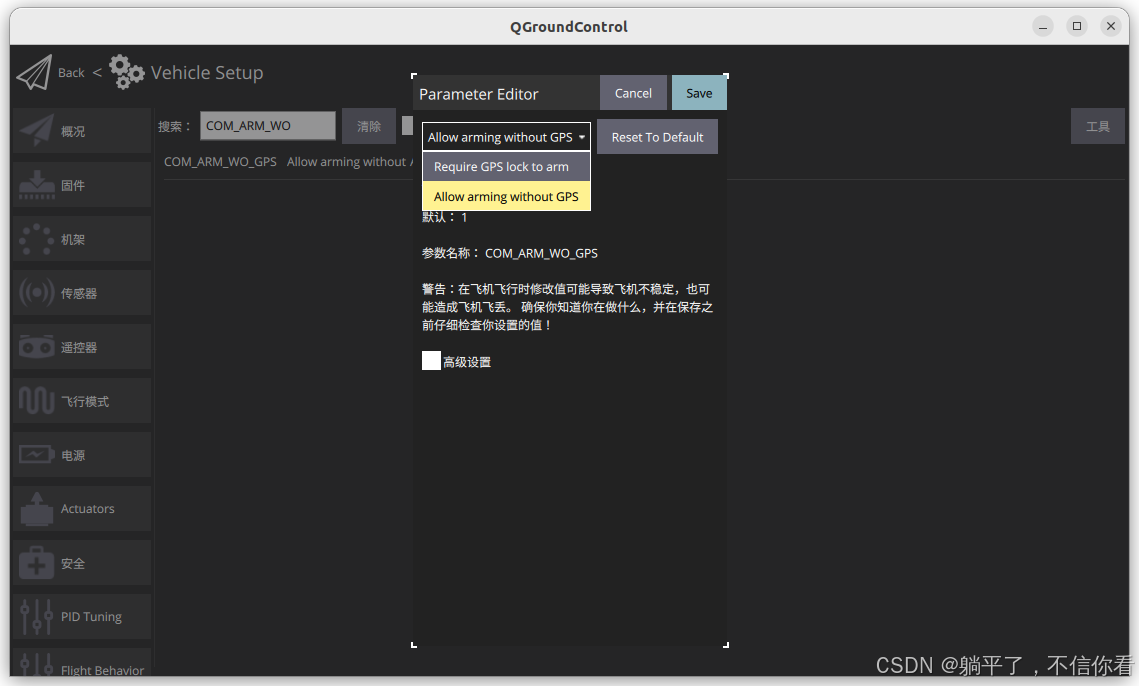Close the QGroundControl window
Screen dimensions: 1139x686
point(1111,26)
